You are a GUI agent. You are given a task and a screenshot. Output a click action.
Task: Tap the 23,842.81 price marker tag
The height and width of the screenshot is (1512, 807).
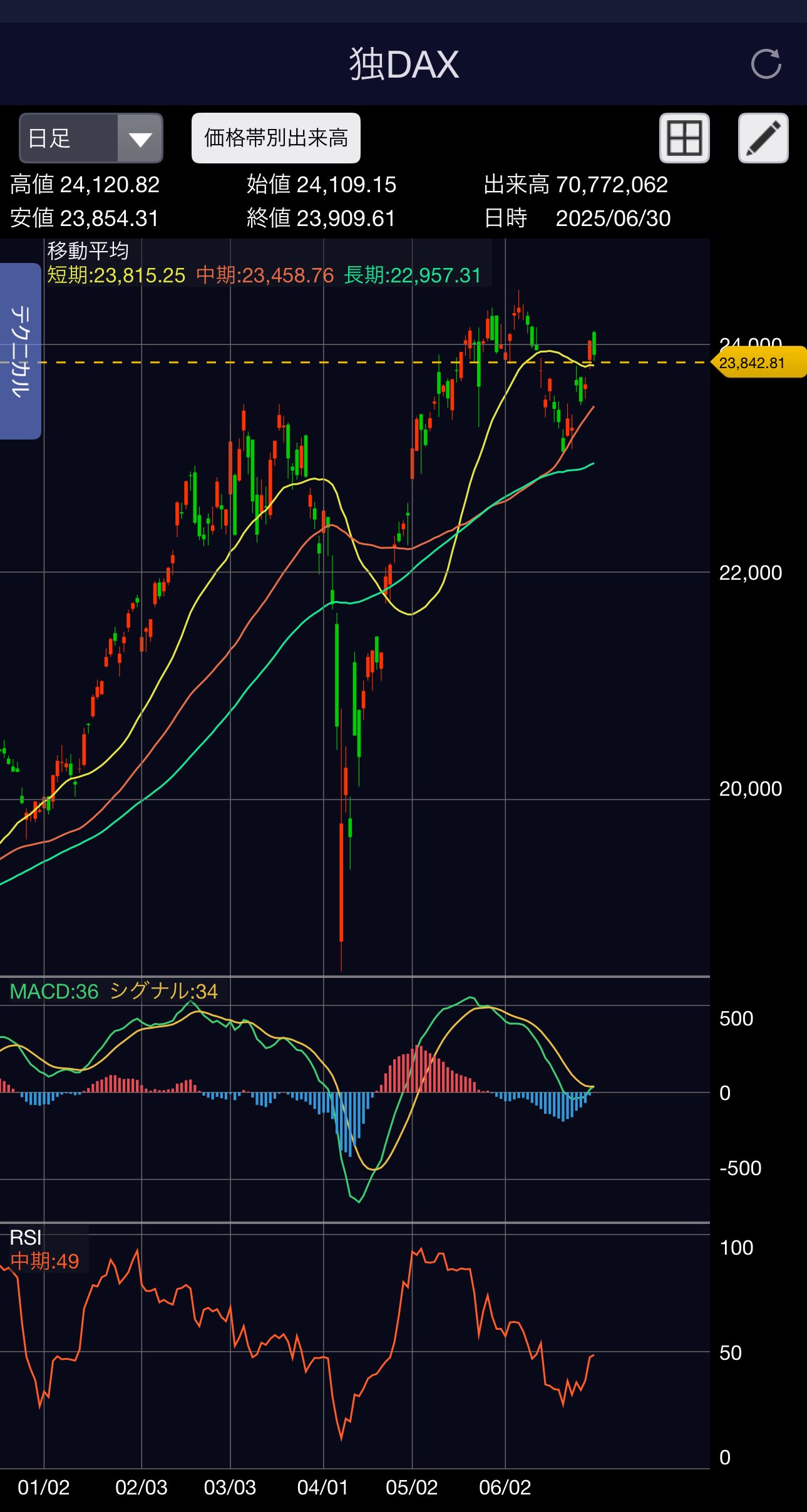coord(759,363)
